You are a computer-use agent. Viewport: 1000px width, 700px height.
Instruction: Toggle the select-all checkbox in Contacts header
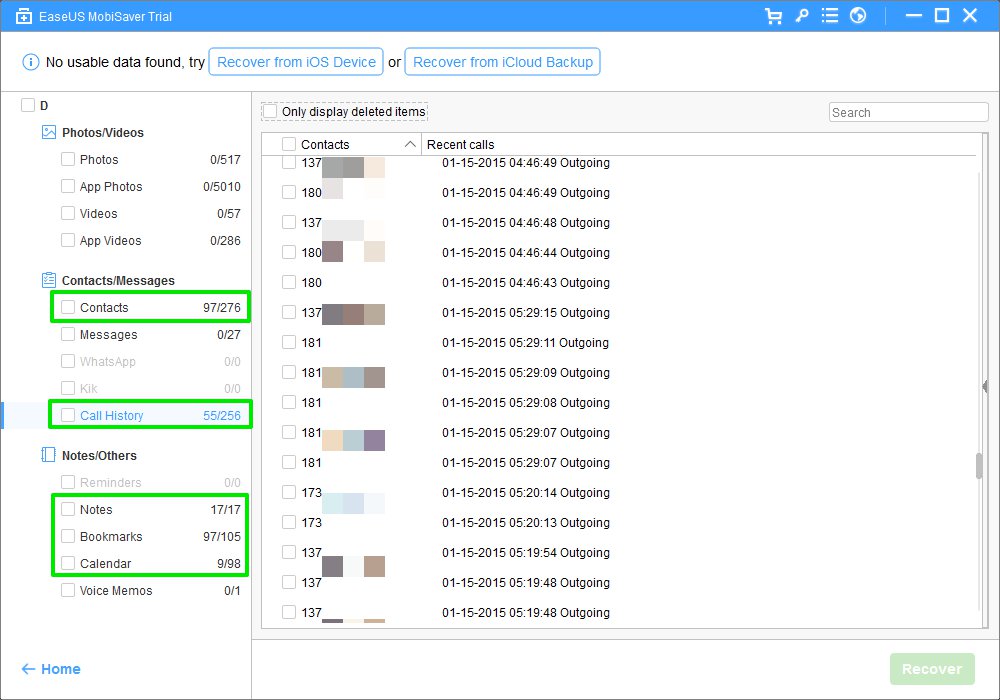pyautogui.click(x=289, y=144)
